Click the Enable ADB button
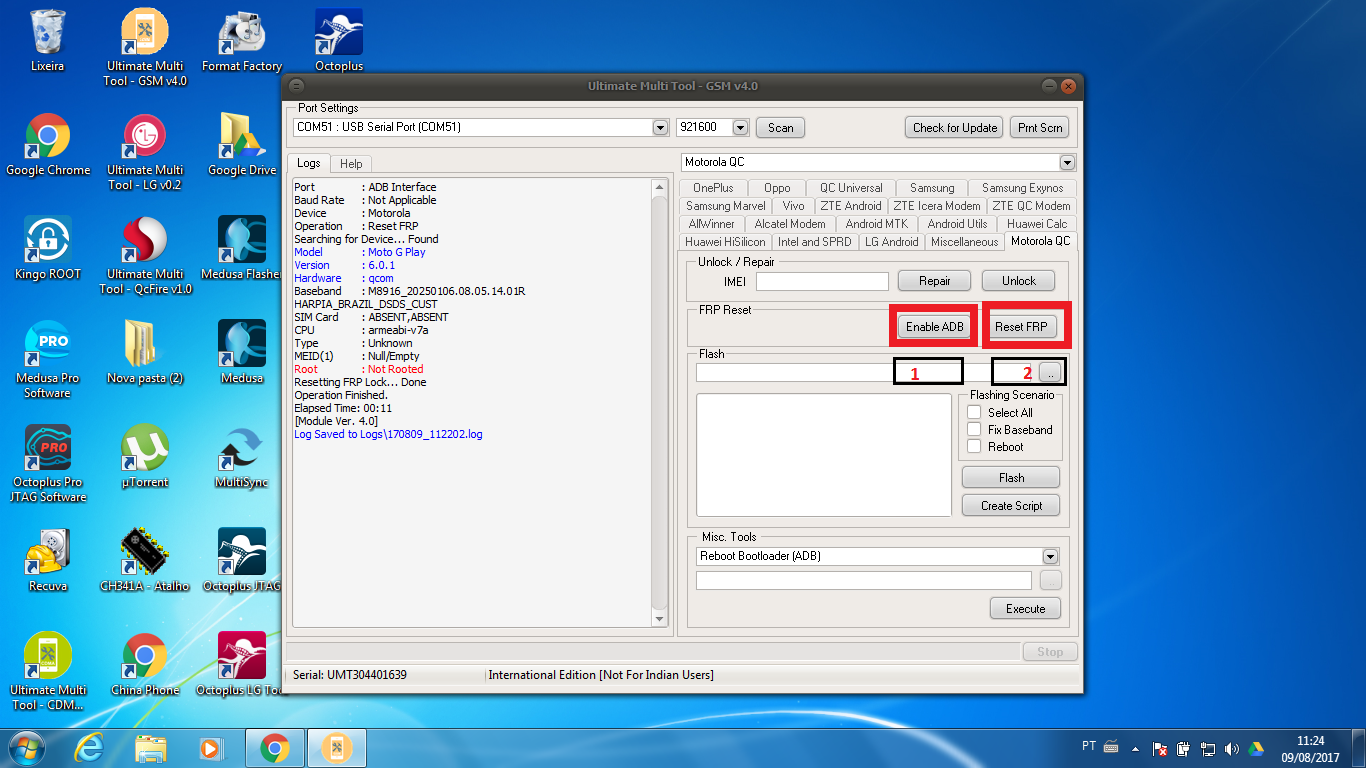The image size is (1366, 768). point(934,327)
